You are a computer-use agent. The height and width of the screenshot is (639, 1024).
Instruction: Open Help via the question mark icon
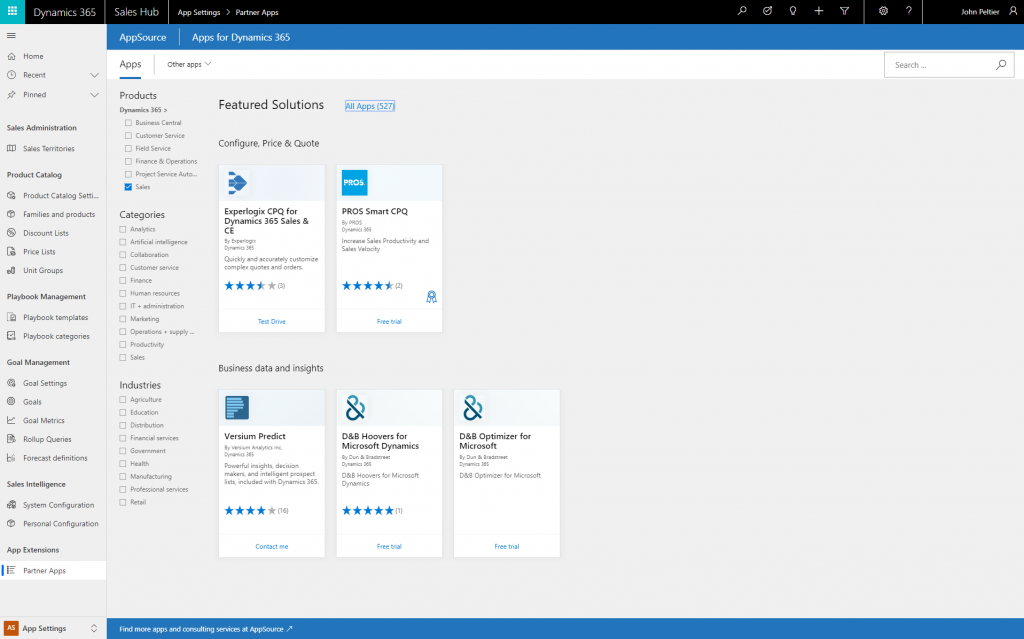coord(909,12)
